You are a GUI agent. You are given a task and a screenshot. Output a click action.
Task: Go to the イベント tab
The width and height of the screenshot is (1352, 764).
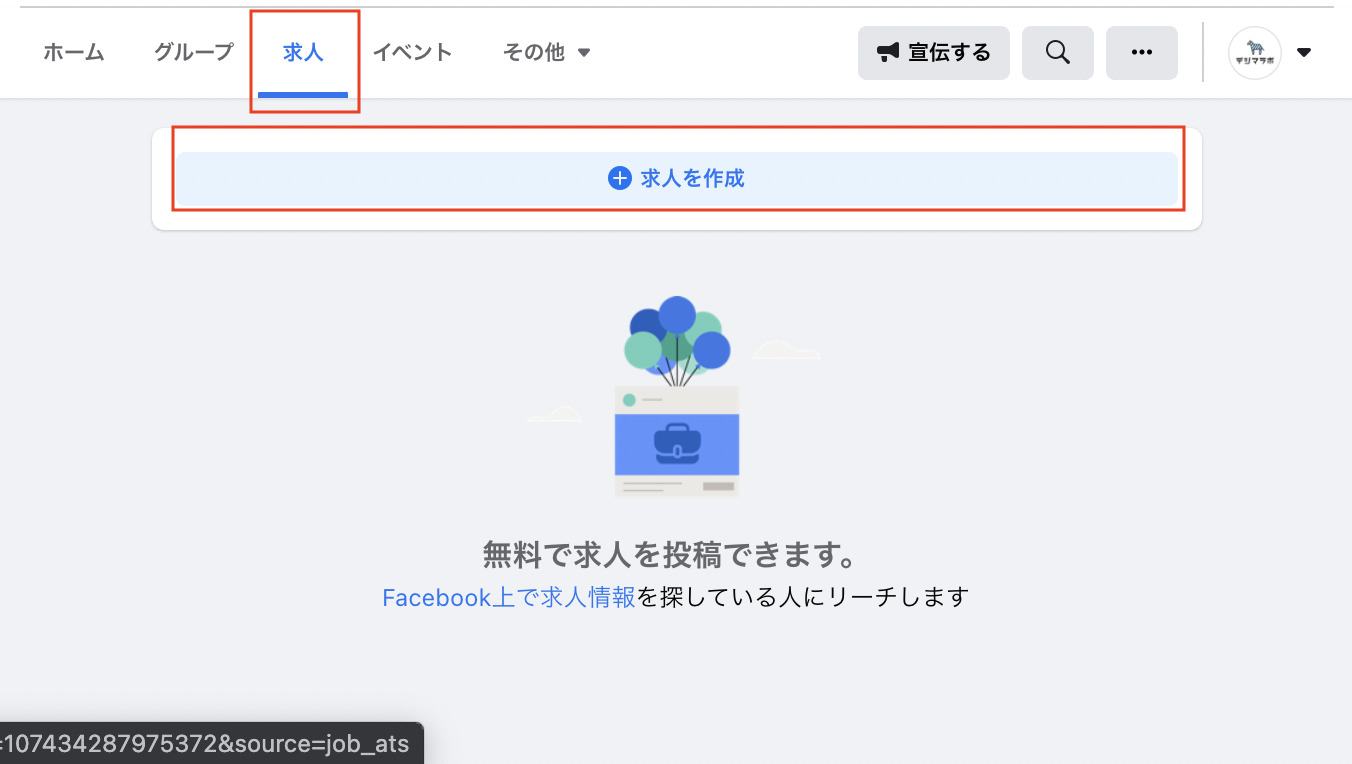tap(412, 53)
